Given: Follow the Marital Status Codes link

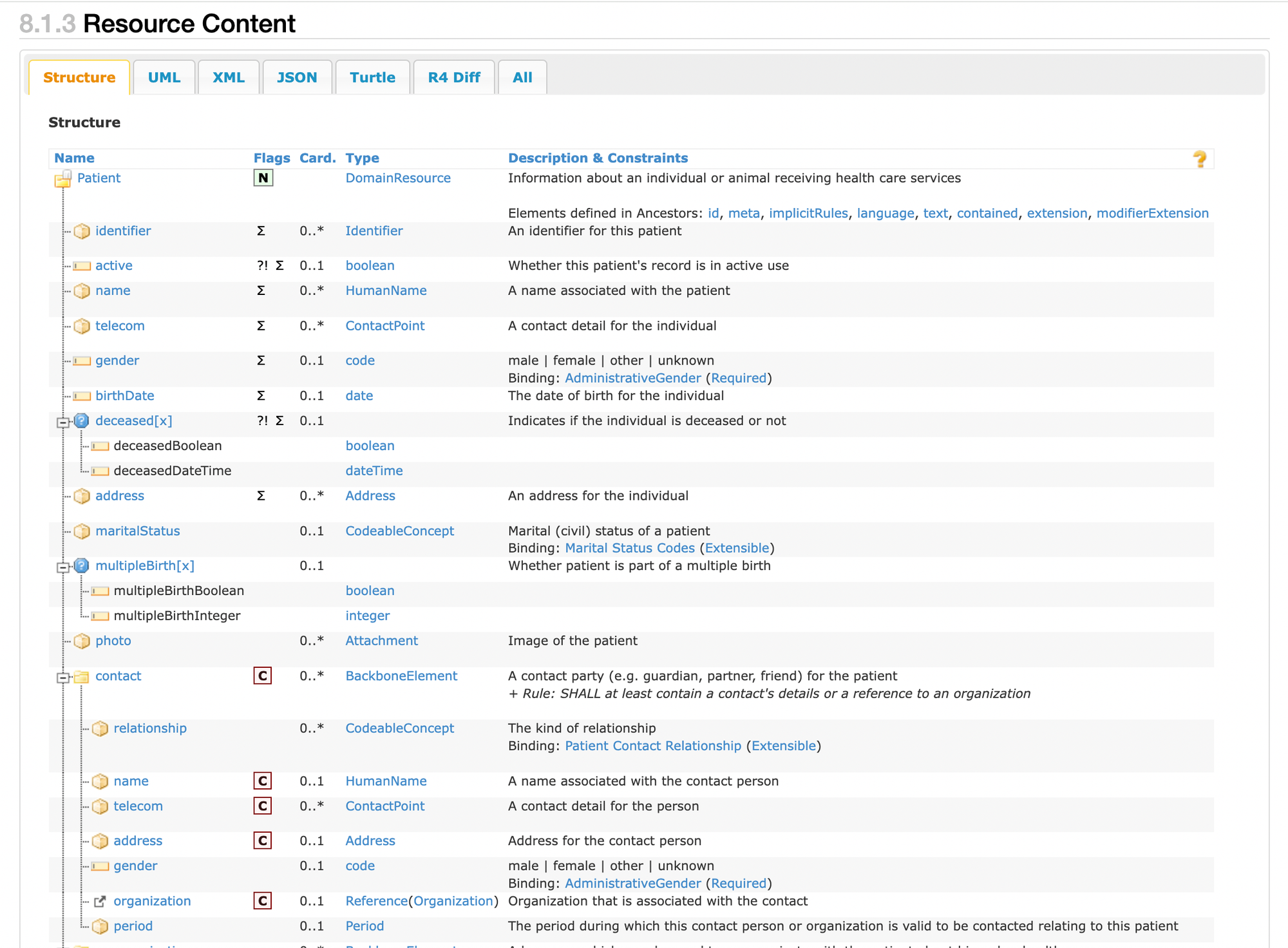Looking at the screenshot, I should click(x=629, y=548).
